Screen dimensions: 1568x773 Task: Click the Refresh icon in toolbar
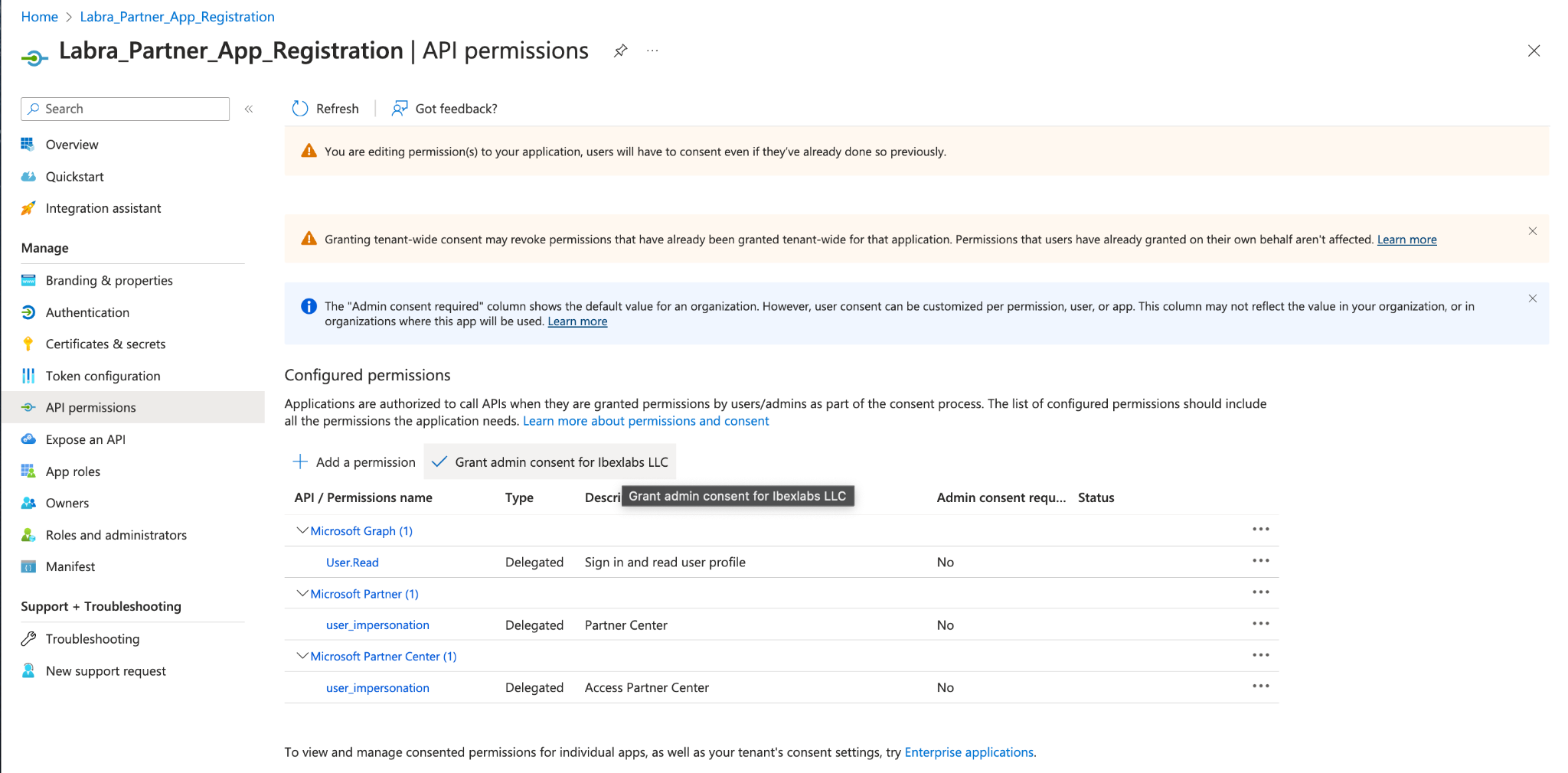(300, 109)
